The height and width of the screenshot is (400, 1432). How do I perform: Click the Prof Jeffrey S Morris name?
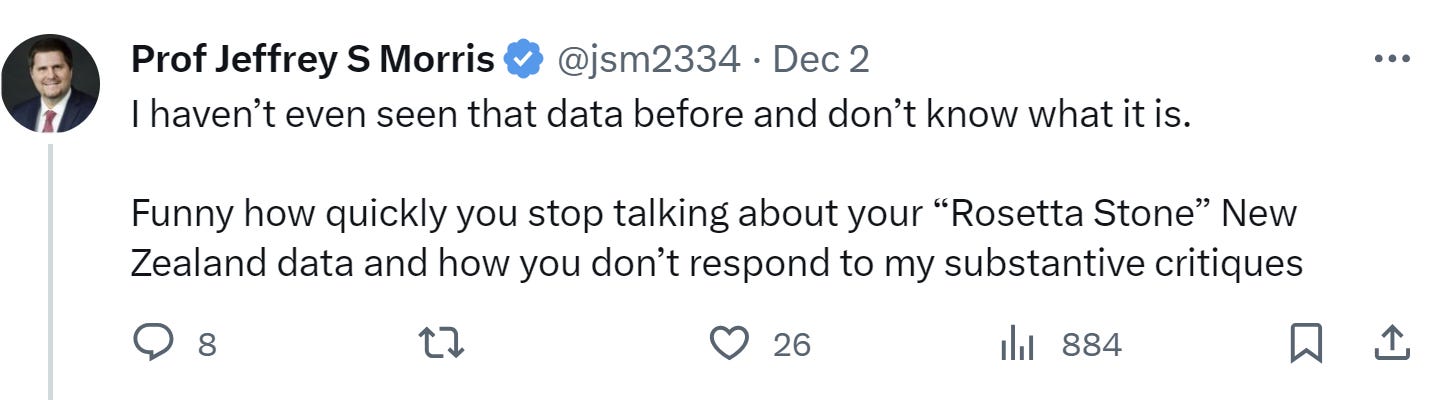pyautogui.click(x=313, y=60)
